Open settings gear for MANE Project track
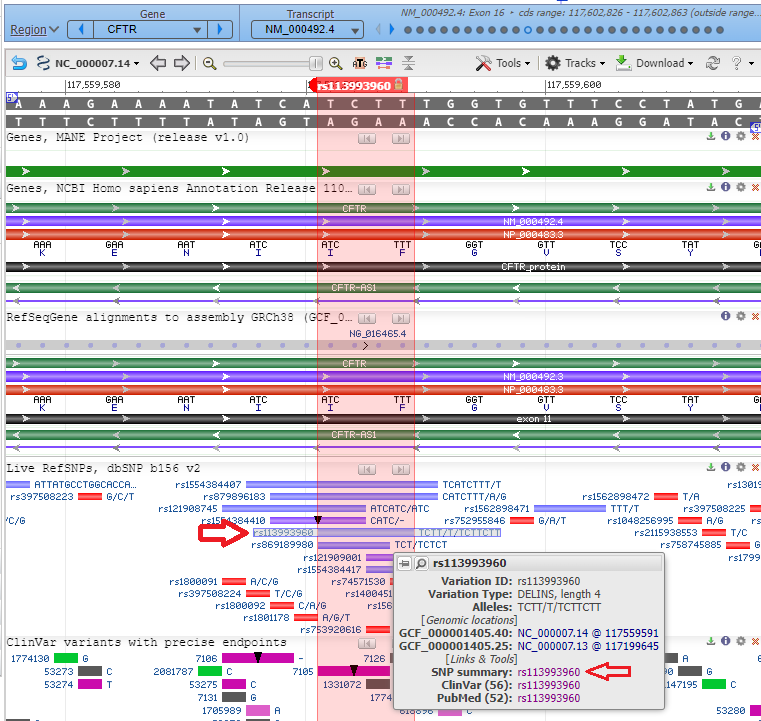Viewport: 761px width, 721px height. 741,136
